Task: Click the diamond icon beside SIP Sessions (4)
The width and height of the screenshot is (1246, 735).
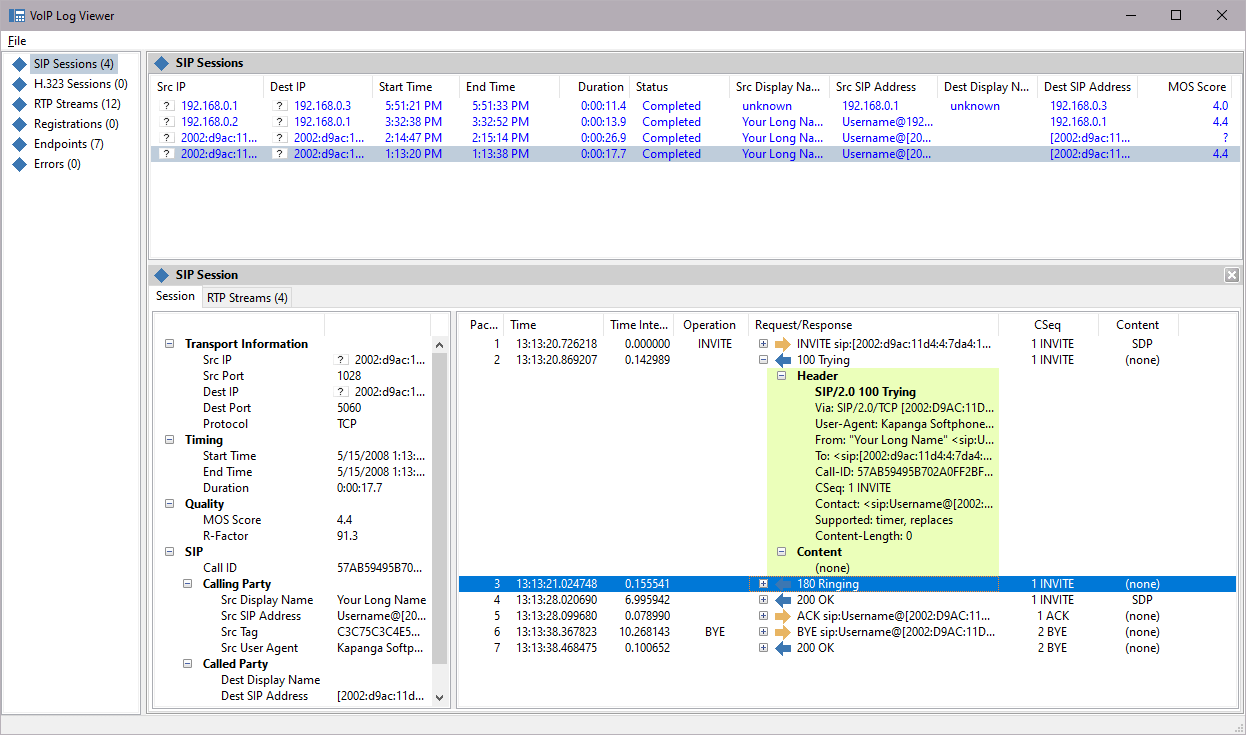Action: [x=19, y=64]
